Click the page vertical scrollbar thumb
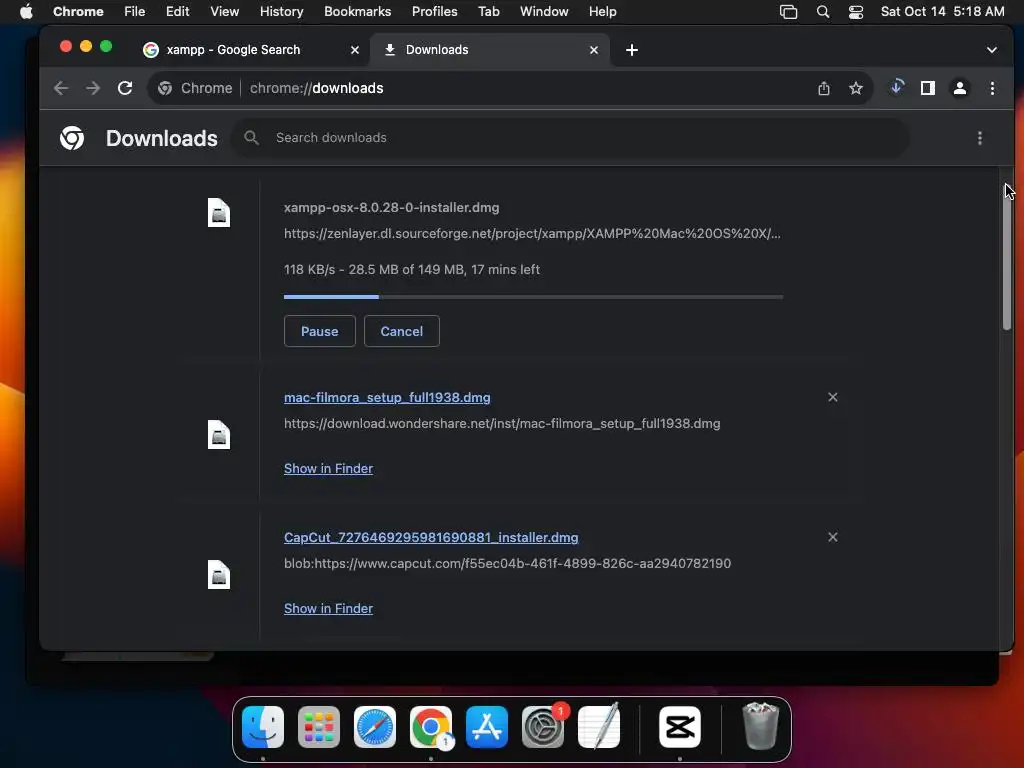Viewport: 1024px width, 768px height. pos(1006,258)
